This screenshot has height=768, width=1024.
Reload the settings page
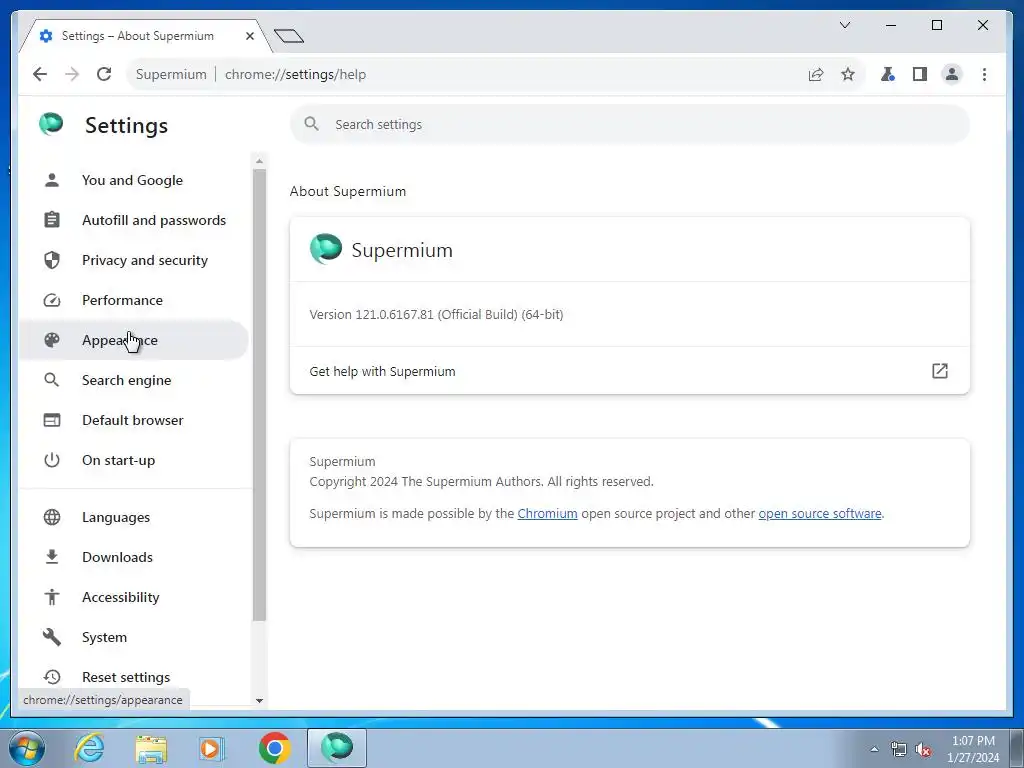[x=104, y=74]
